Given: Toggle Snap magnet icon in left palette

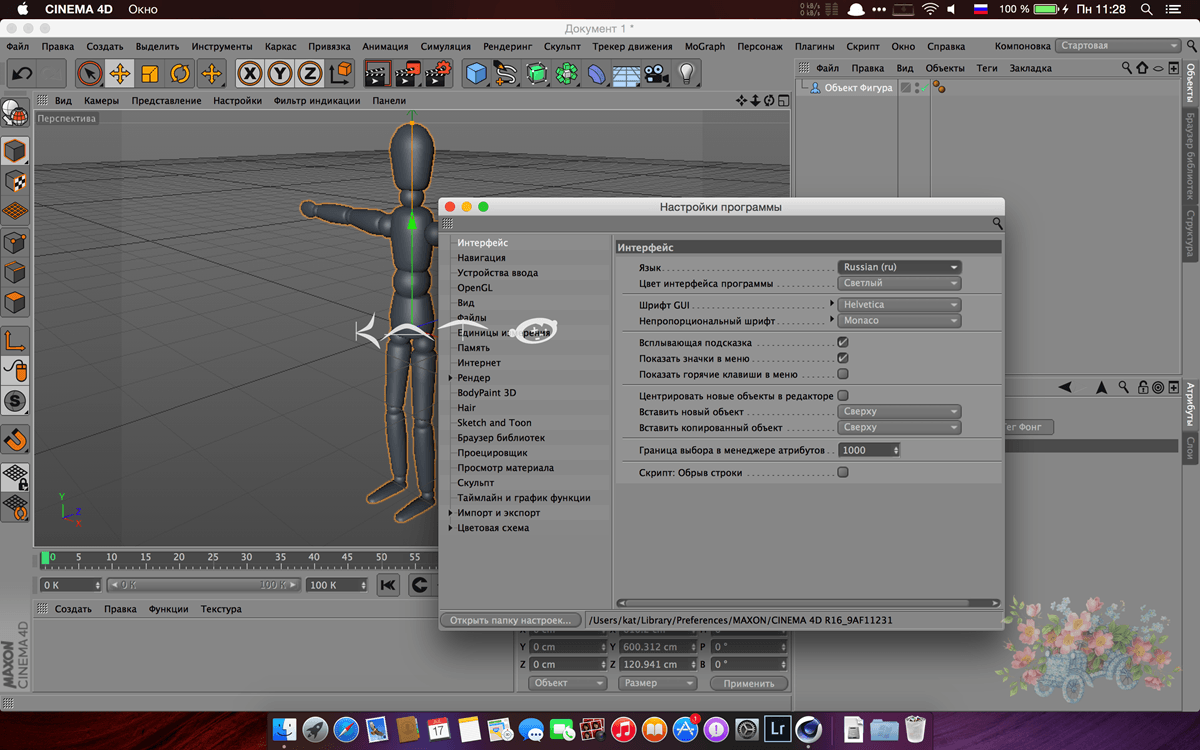Looking at the screenshot, I should tap(15, 439).
